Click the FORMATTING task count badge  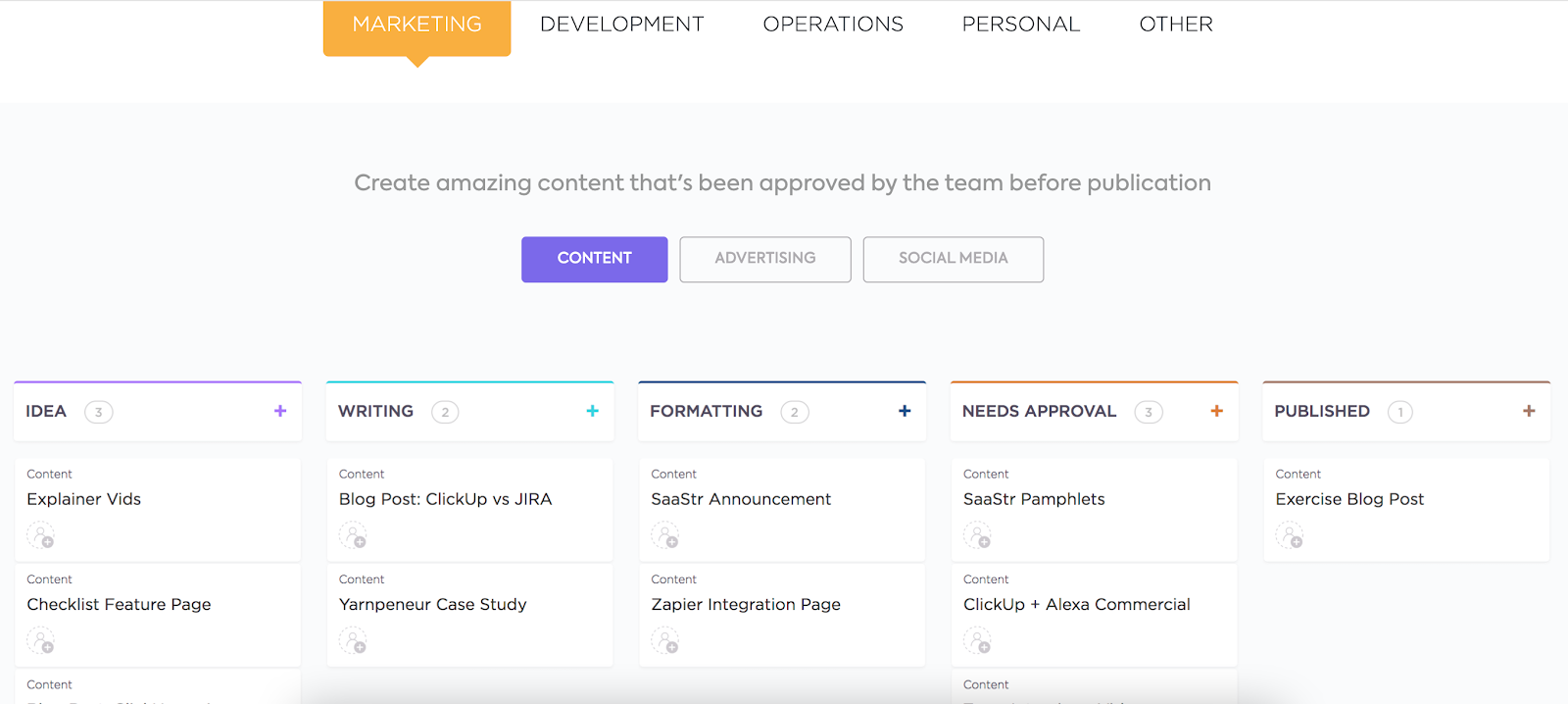(795, 412)
